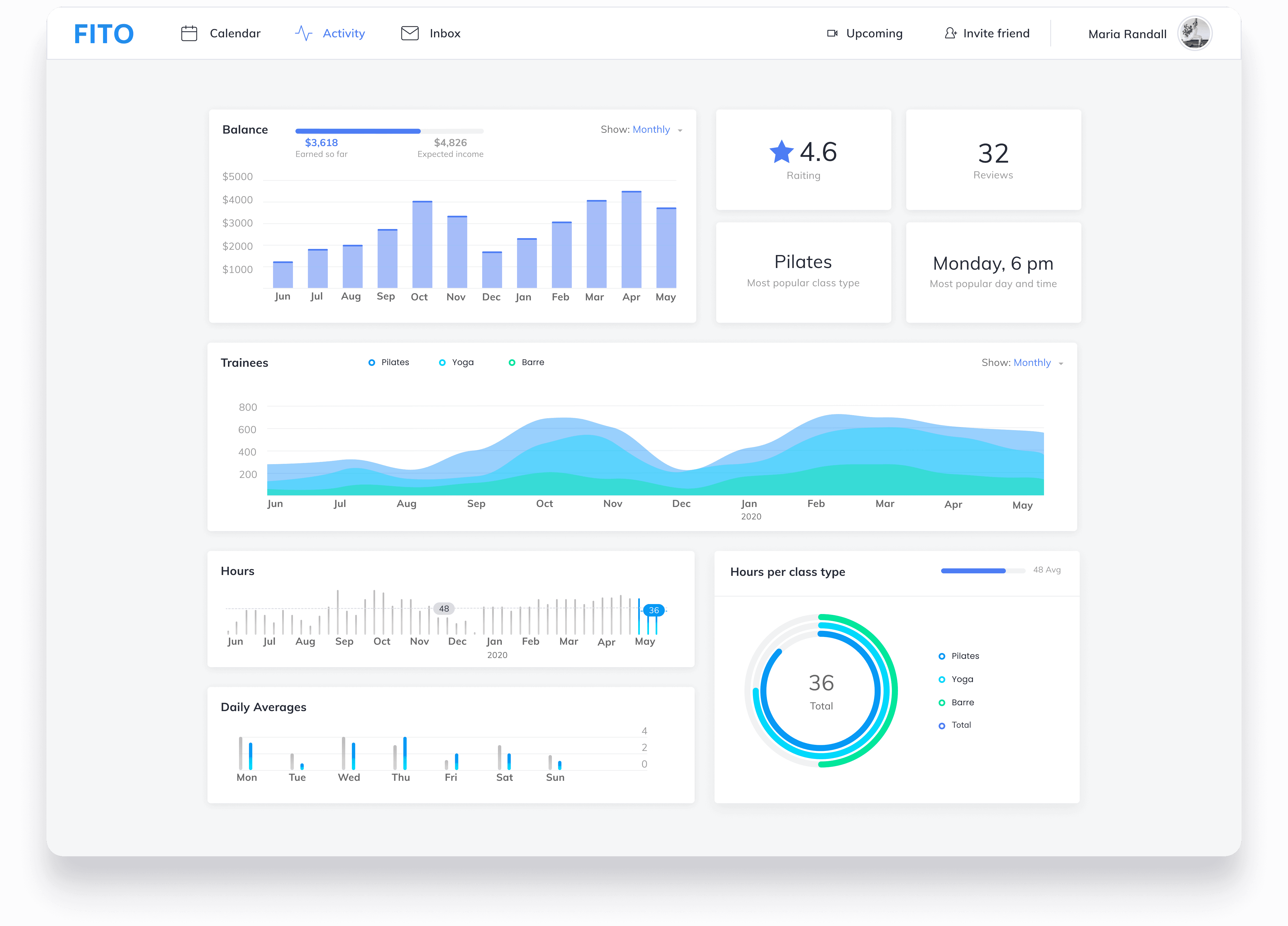
Task: Toggle Barre series in Trainees legend
Action: coord(526,362)
